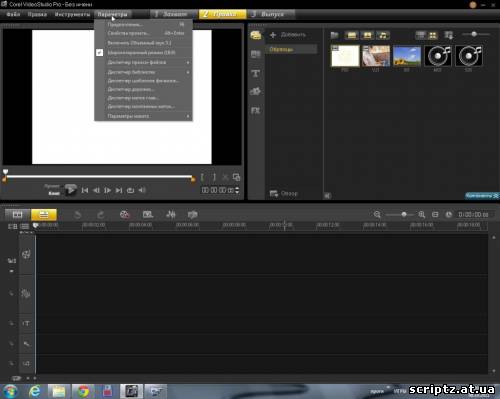Click the zoom in magnifier on timeline
The height and width of the screenshot is (399, 500).
(422, 214)
